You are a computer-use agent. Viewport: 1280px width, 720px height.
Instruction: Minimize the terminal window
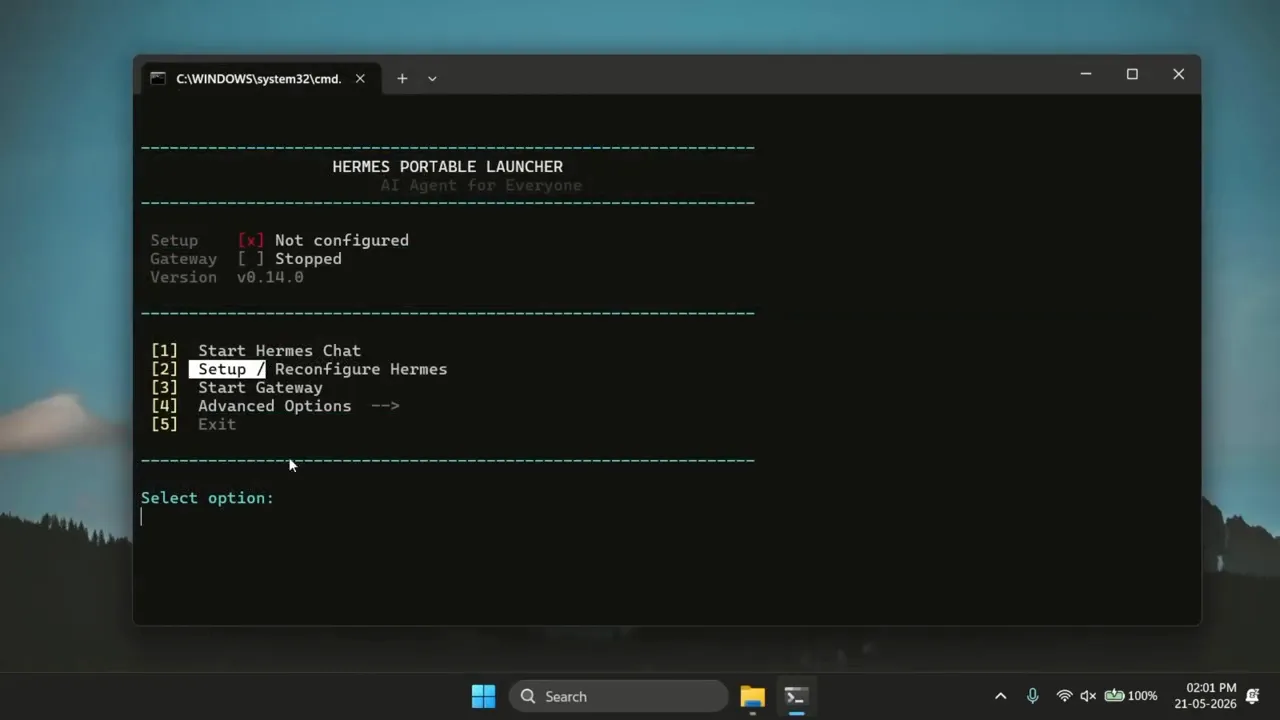tap(1086, 74)
